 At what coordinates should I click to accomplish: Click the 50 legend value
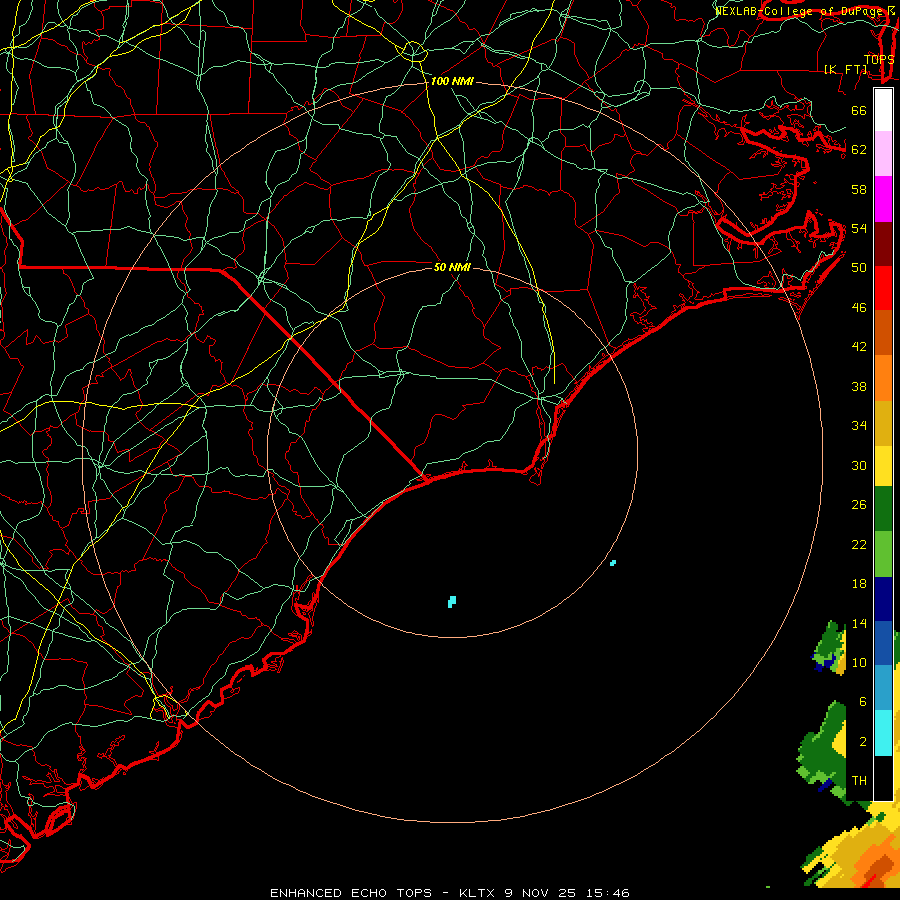pyautogui.click(x=859, y=267)
